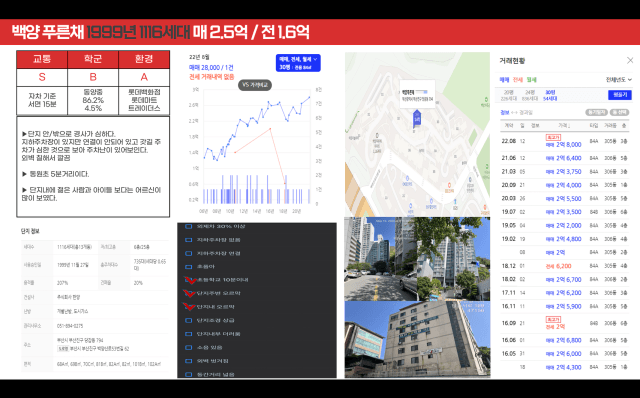The width and height of the screenshot is (640, 398).
Task: Select the 16.05 sale of 2억 6,000
Action: [x=564, y=354]
